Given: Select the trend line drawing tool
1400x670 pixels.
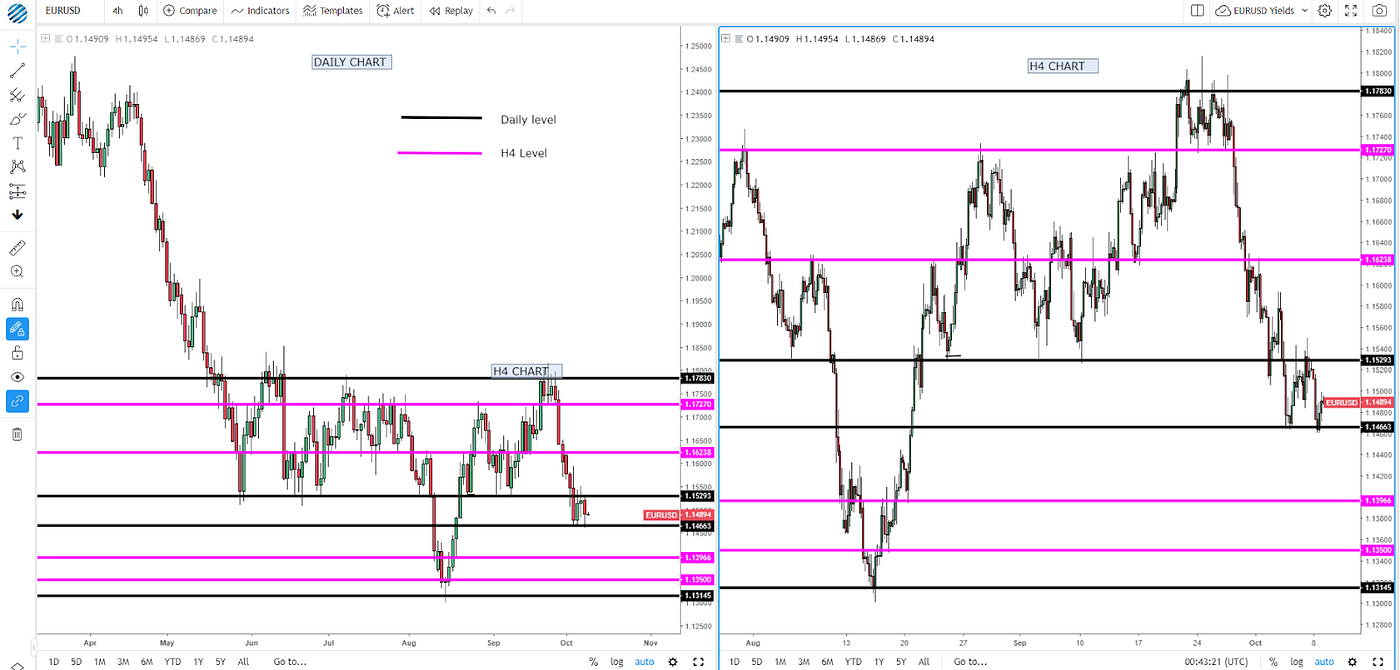Looking at the screenshot, I should (17, 71).
